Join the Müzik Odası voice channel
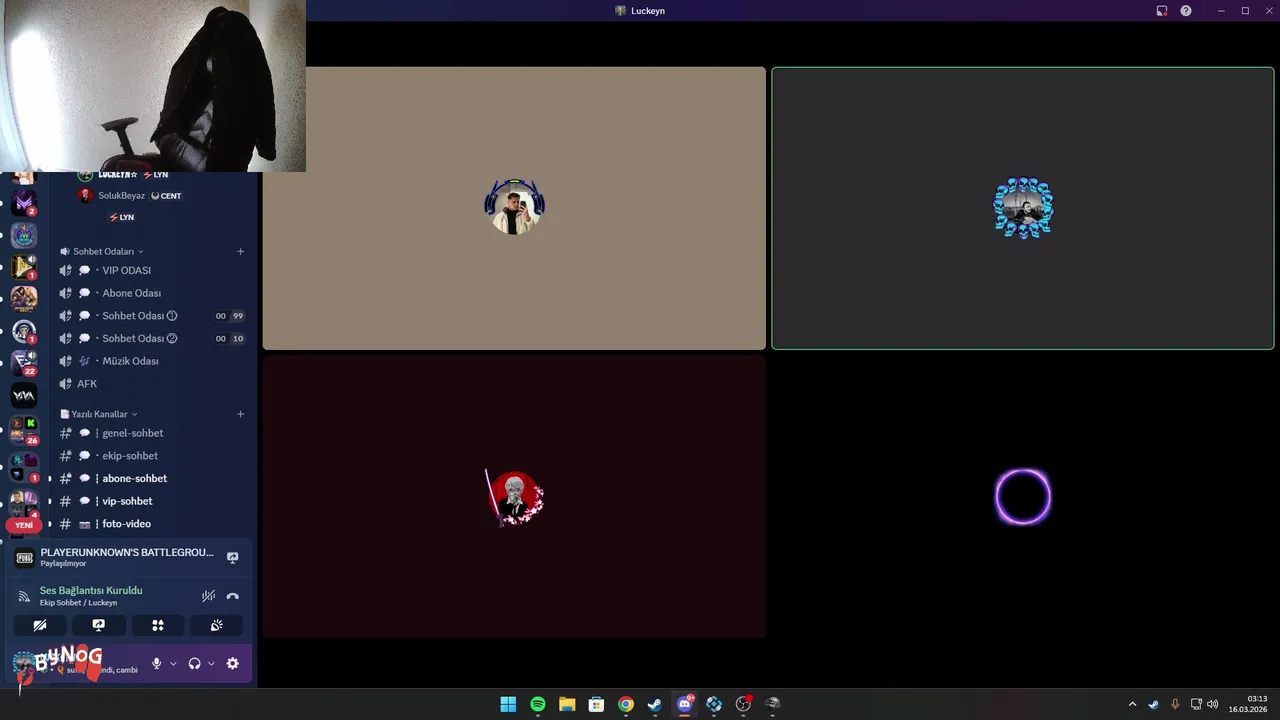The width and height of the screenshot is (1280, 720). pyautogui.click(x=151, y=361)
